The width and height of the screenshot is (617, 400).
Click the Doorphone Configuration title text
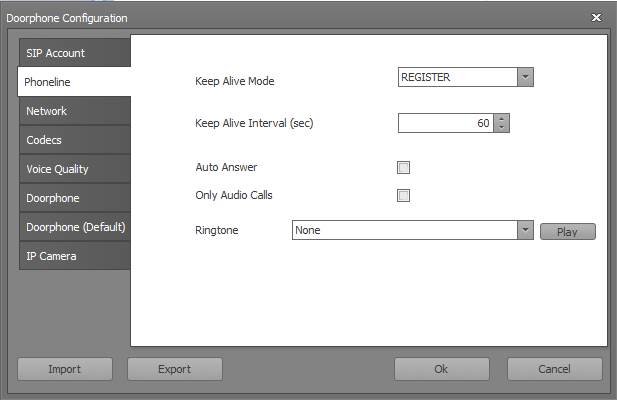point(67,18)
